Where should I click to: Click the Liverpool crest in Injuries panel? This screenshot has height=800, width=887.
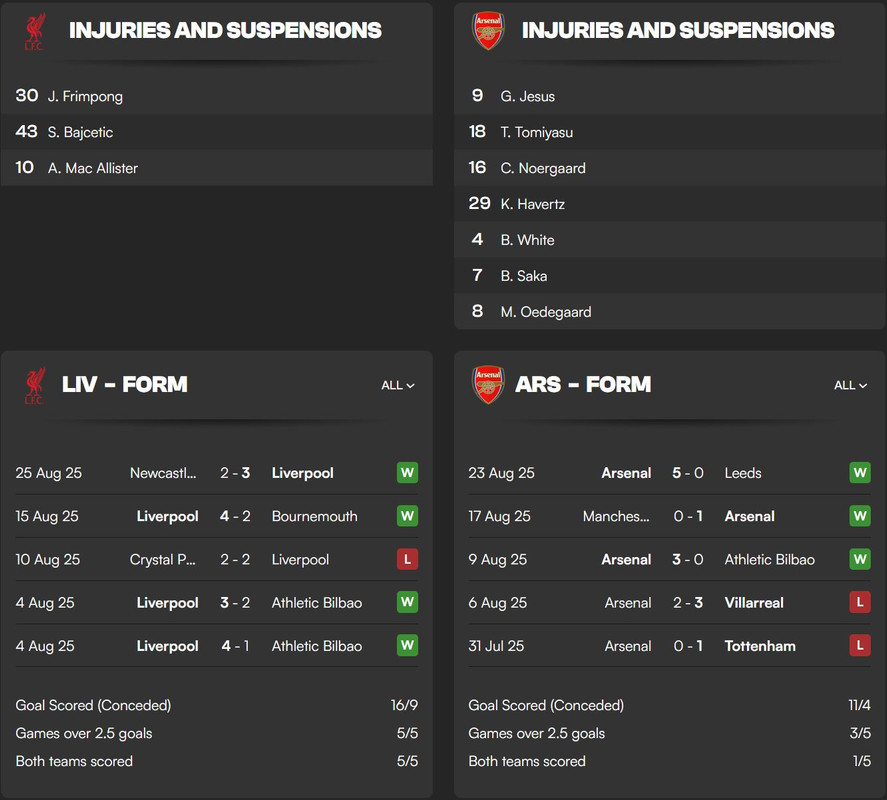click(35, 32)
